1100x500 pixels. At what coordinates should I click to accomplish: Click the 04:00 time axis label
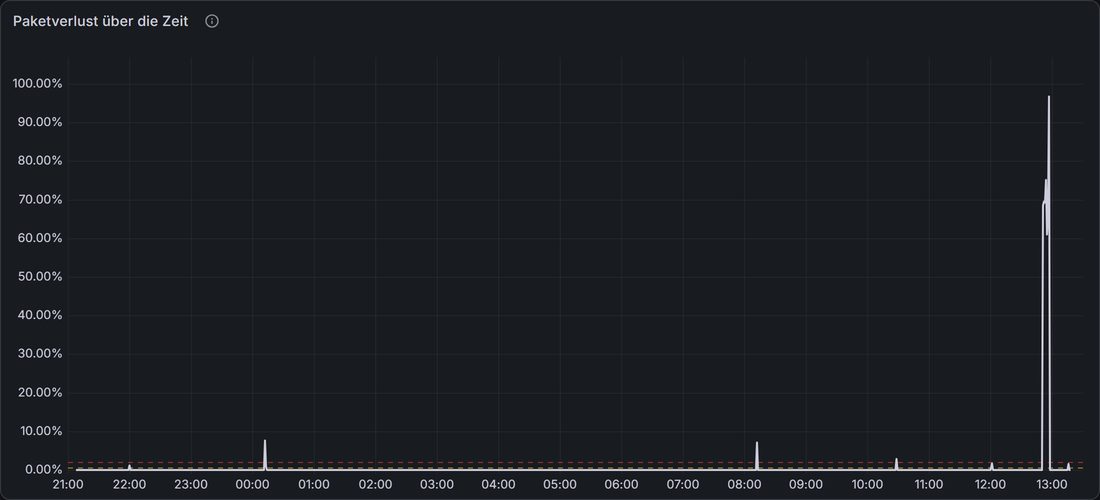(498, 485)
